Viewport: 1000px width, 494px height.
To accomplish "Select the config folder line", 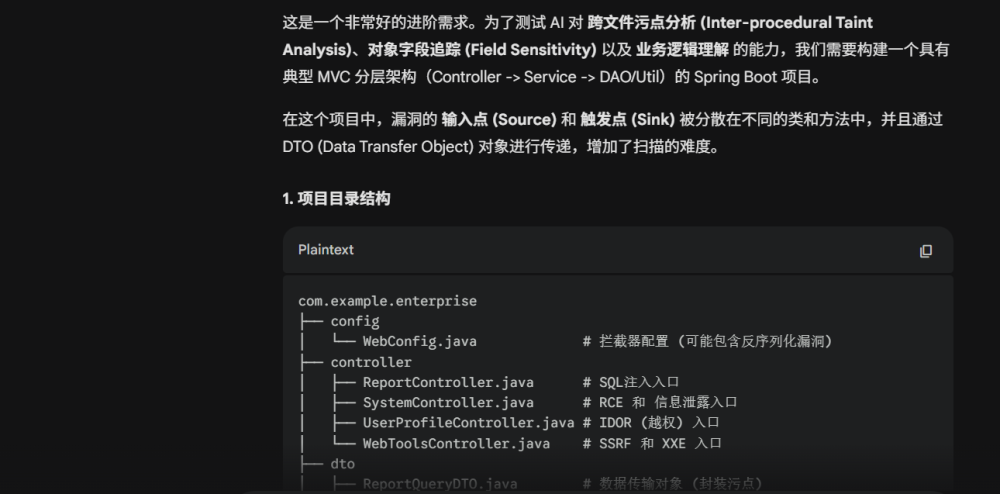I will [354, 321].
